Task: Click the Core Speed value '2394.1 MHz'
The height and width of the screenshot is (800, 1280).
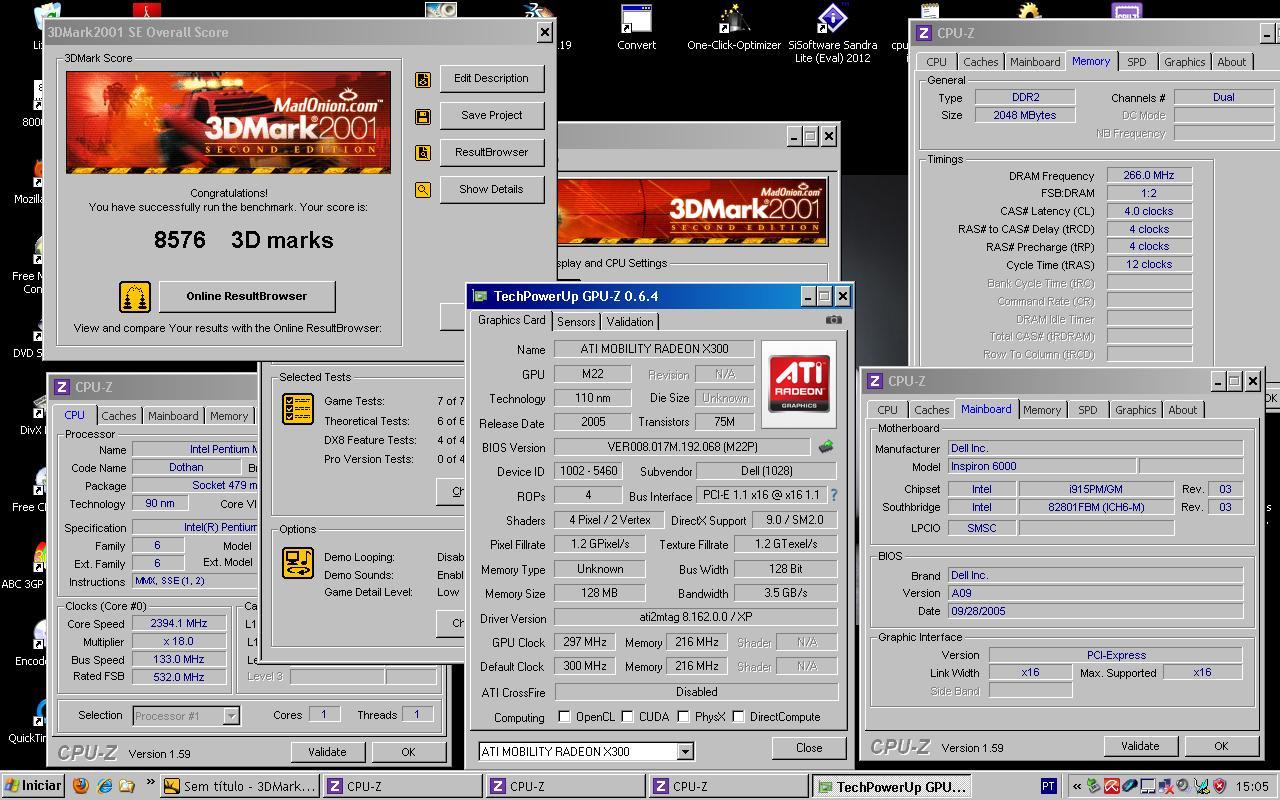Action: coord(179,624)
